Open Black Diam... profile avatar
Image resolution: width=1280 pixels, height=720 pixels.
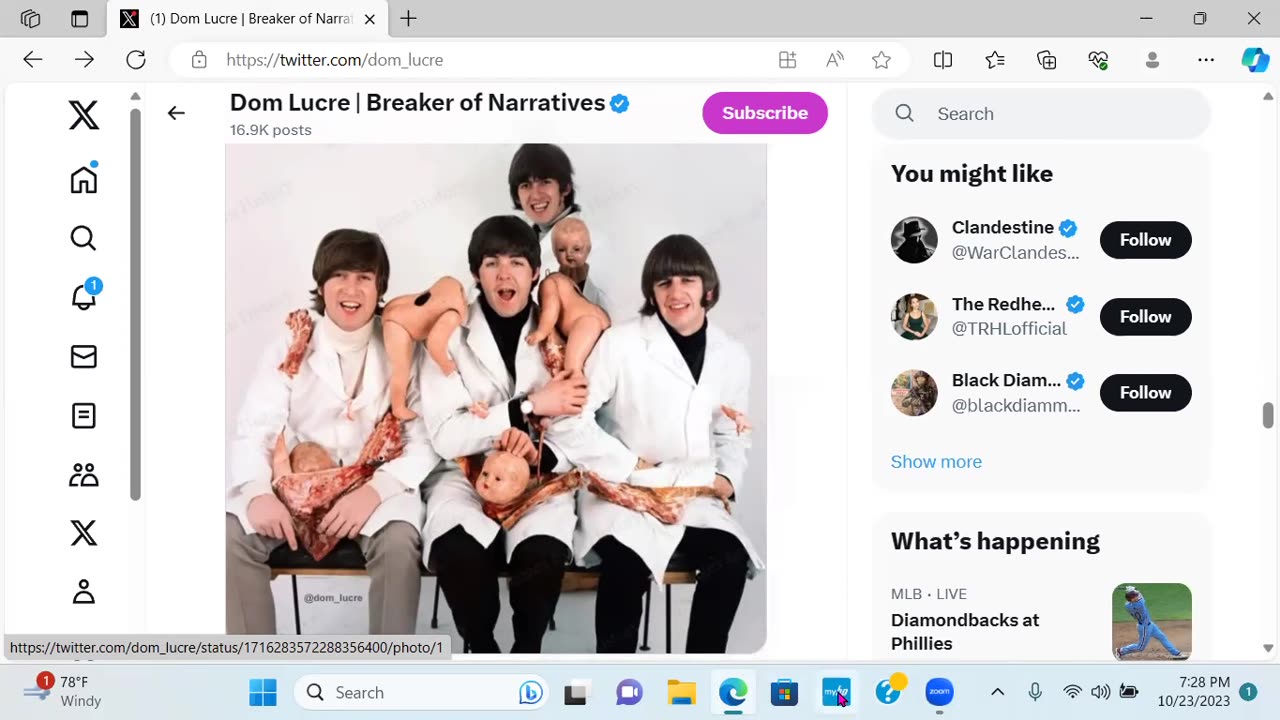tap(914, 393)
